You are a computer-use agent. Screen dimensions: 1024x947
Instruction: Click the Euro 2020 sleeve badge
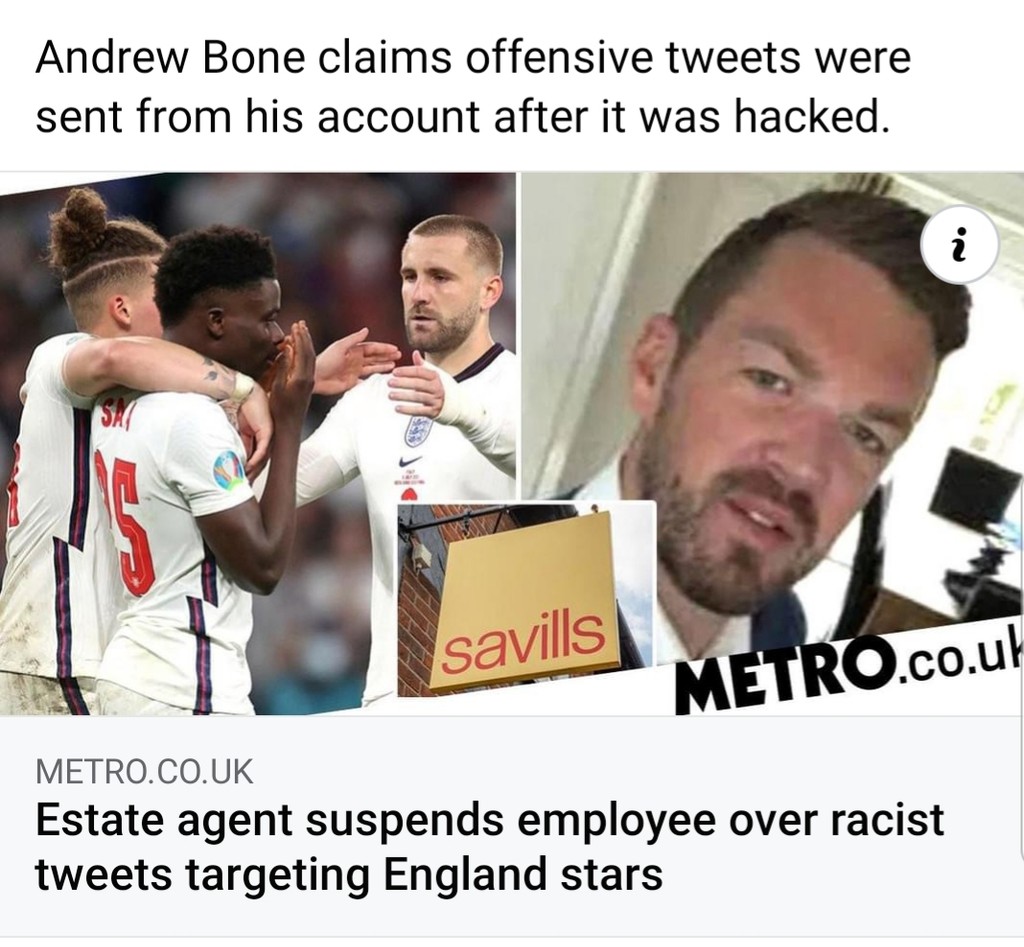tap(229, 468)
